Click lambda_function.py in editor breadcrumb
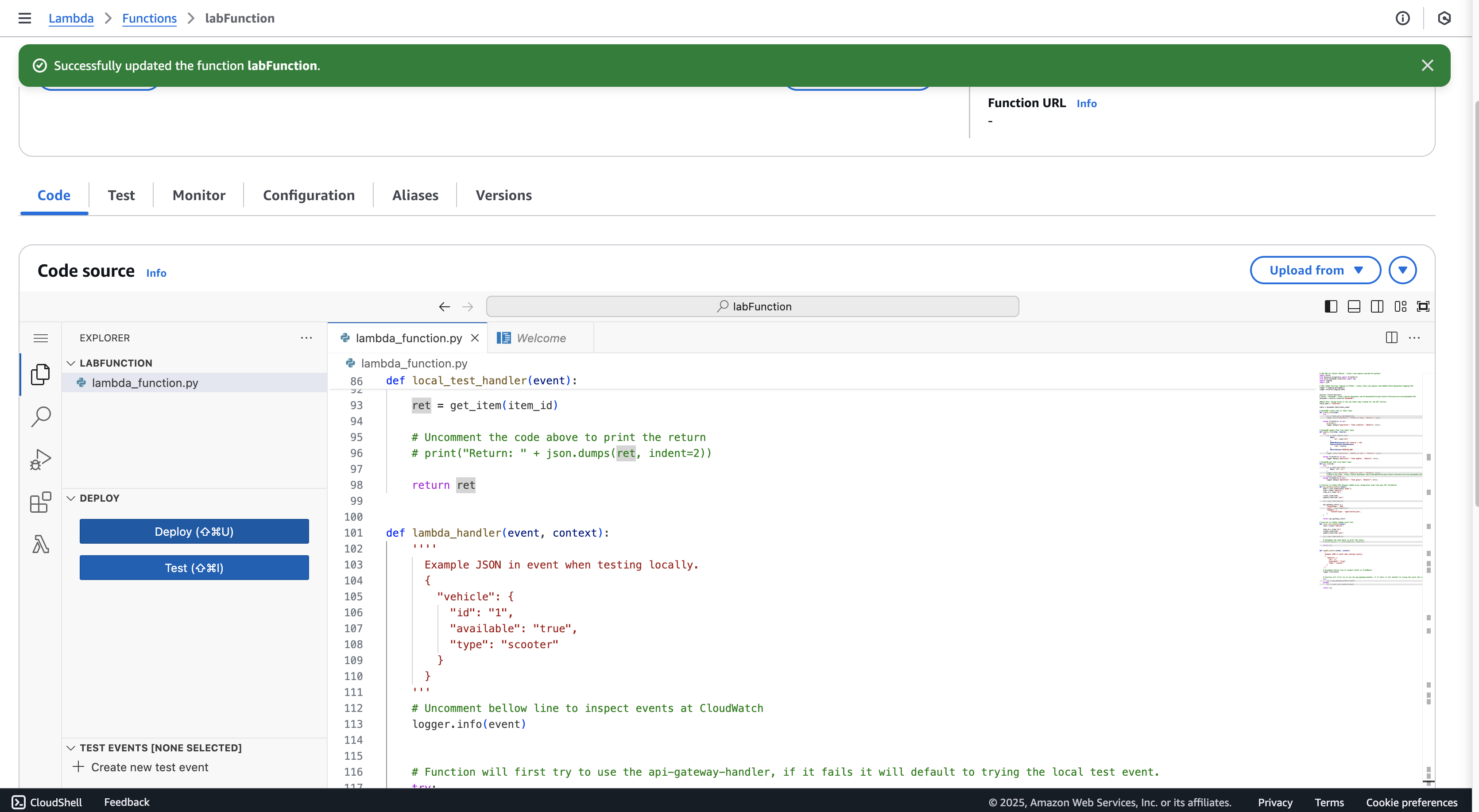The width and height of the screenshot is (1479, 812). coord(414,363)
